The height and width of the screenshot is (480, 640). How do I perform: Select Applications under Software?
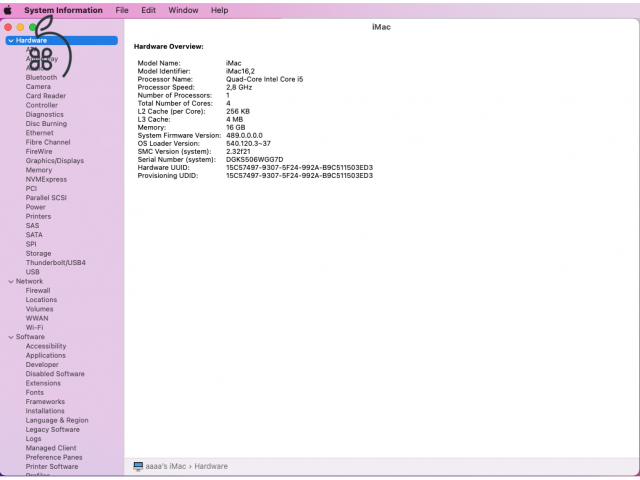46,356
